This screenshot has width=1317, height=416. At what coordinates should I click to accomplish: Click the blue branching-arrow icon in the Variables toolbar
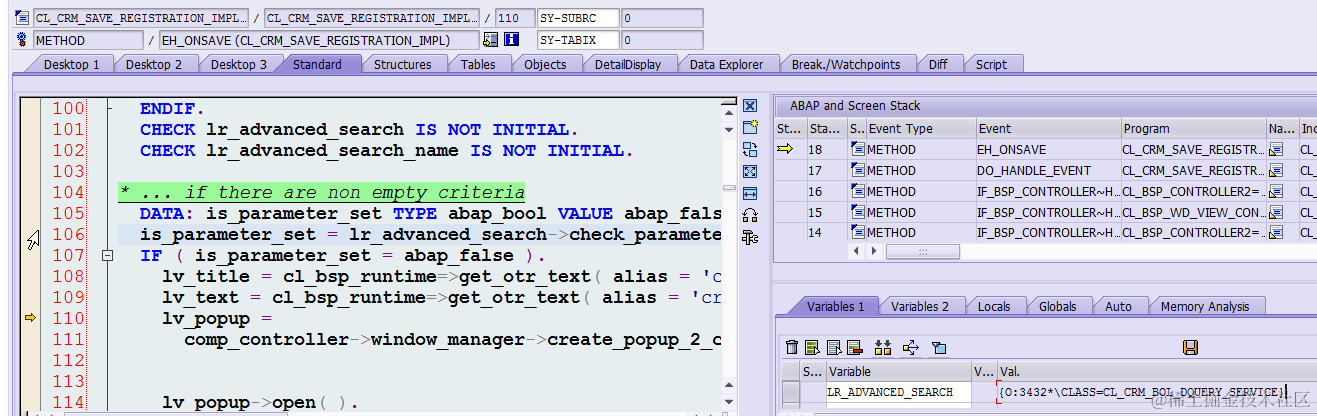click(911, 347)
